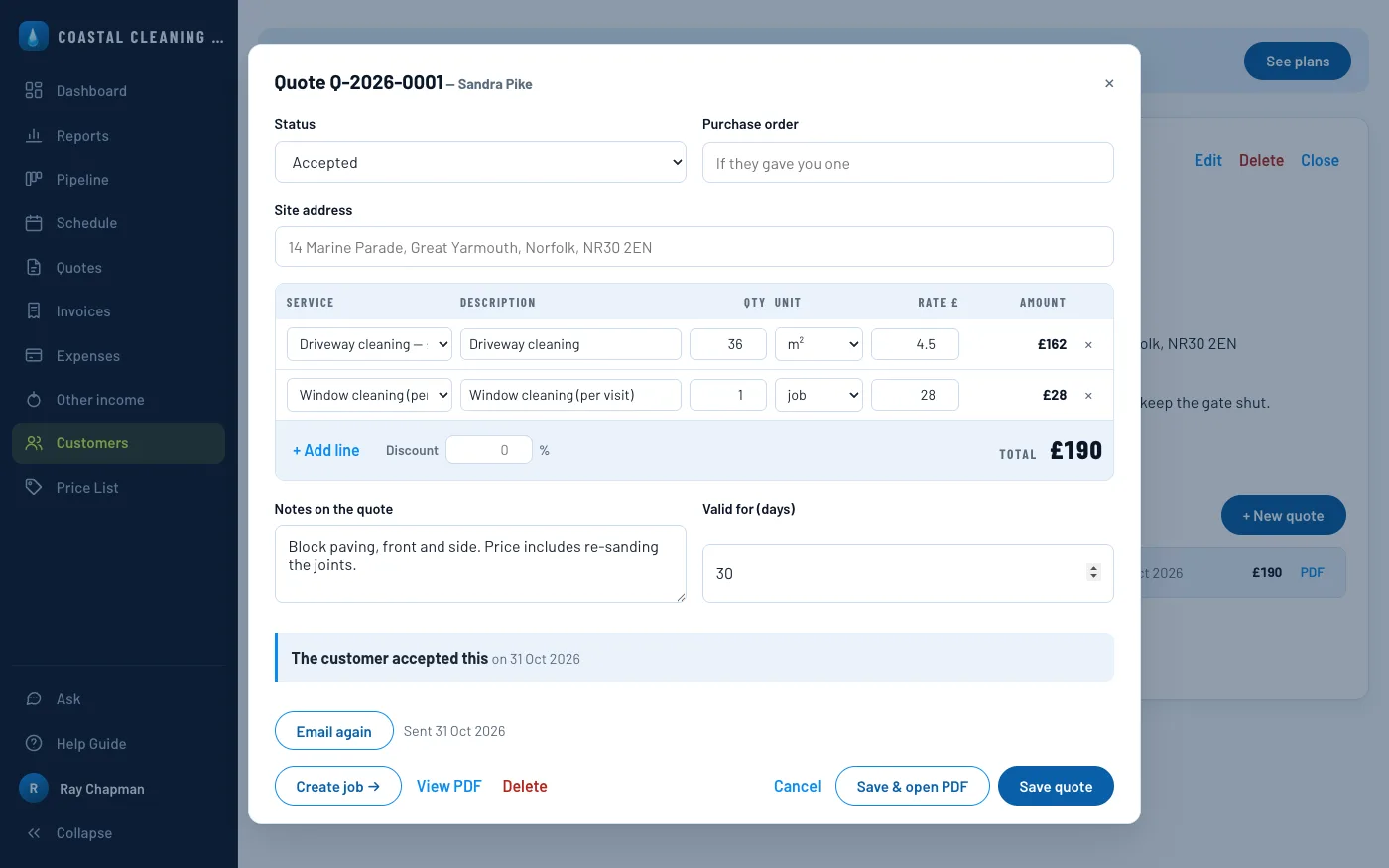The height and width of the screenshot is (868, 1389).
Task: Open Pipeline via its kanban icon
Action: (x=34, y=179)
